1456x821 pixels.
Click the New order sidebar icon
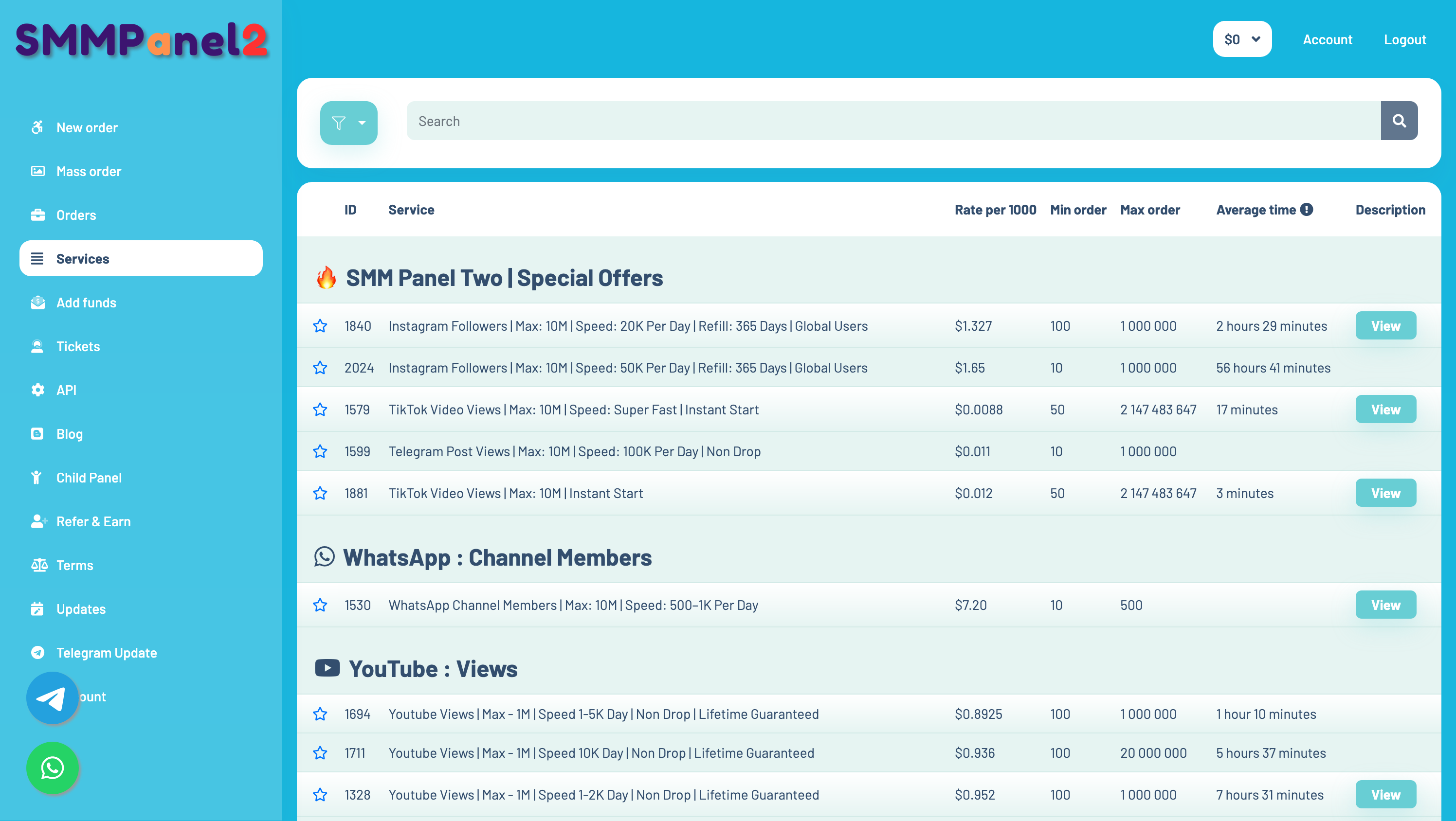37,127
